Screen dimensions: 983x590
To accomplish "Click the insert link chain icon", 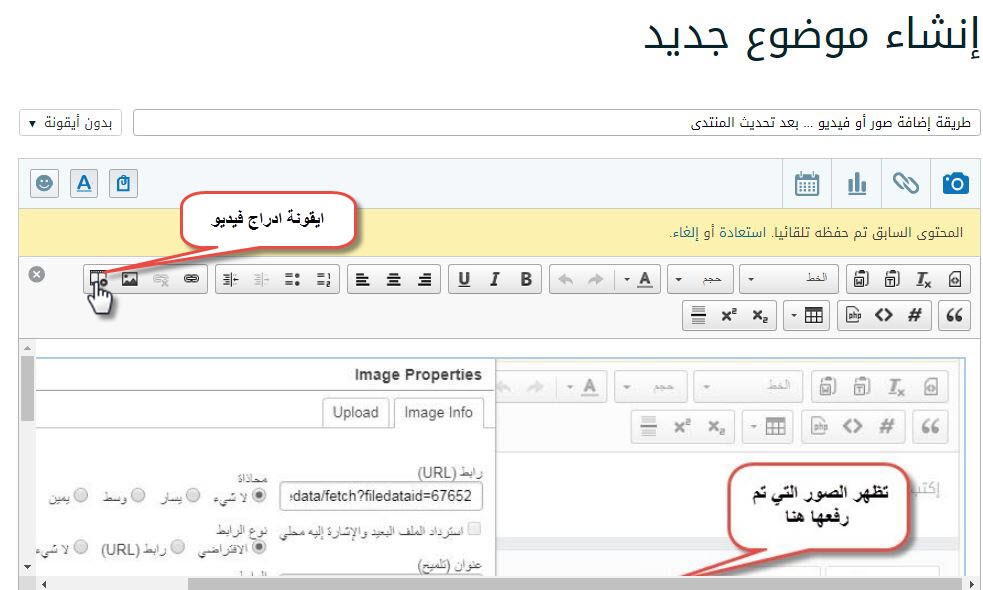I will click(x=190, y=279).
